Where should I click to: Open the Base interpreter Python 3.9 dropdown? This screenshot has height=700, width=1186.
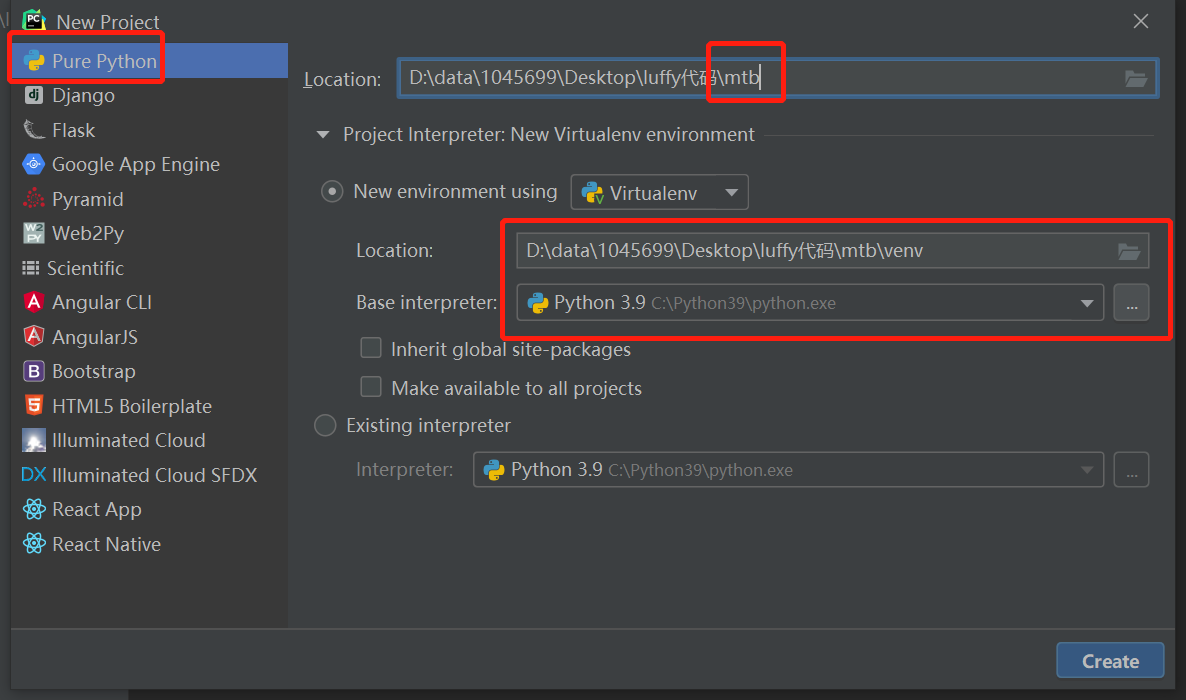tap(1086, 303)
